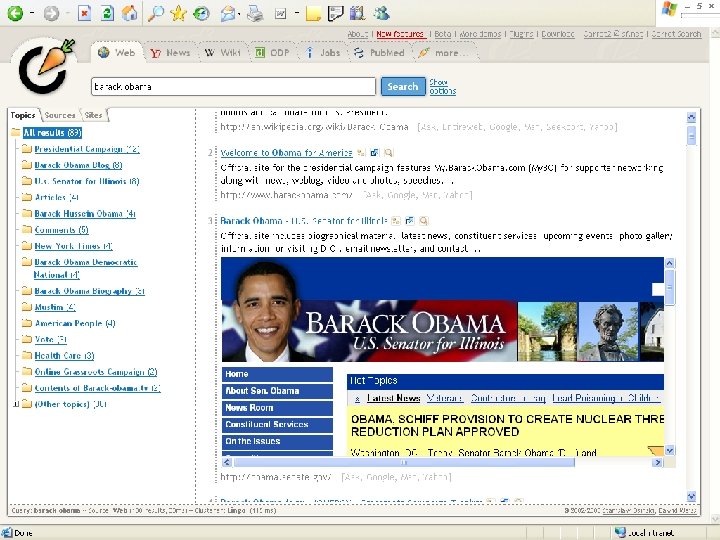
Task: Open the Download link at top
Action: pos(558,34)
